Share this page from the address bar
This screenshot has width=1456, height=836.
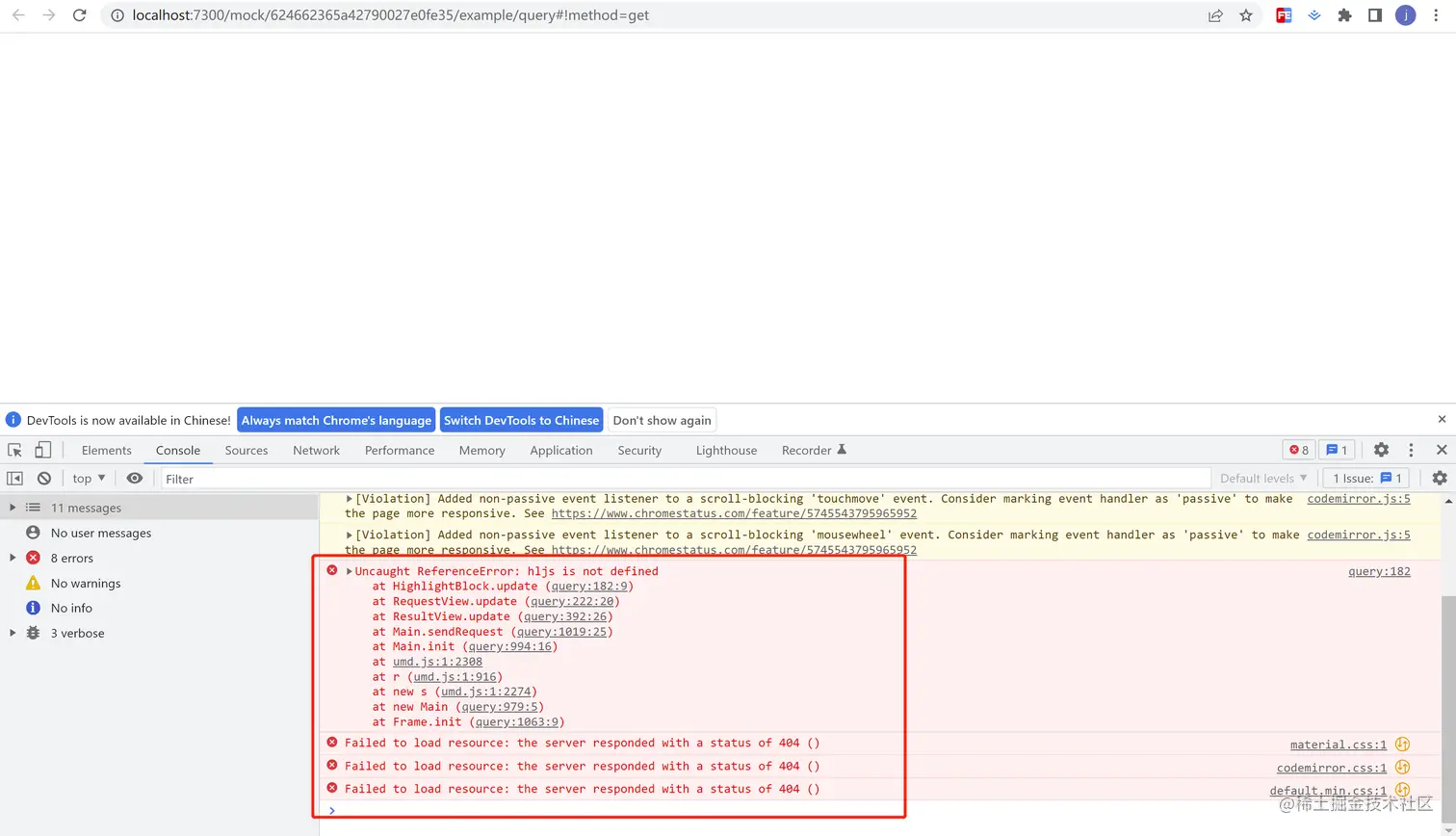(1215, 15)
